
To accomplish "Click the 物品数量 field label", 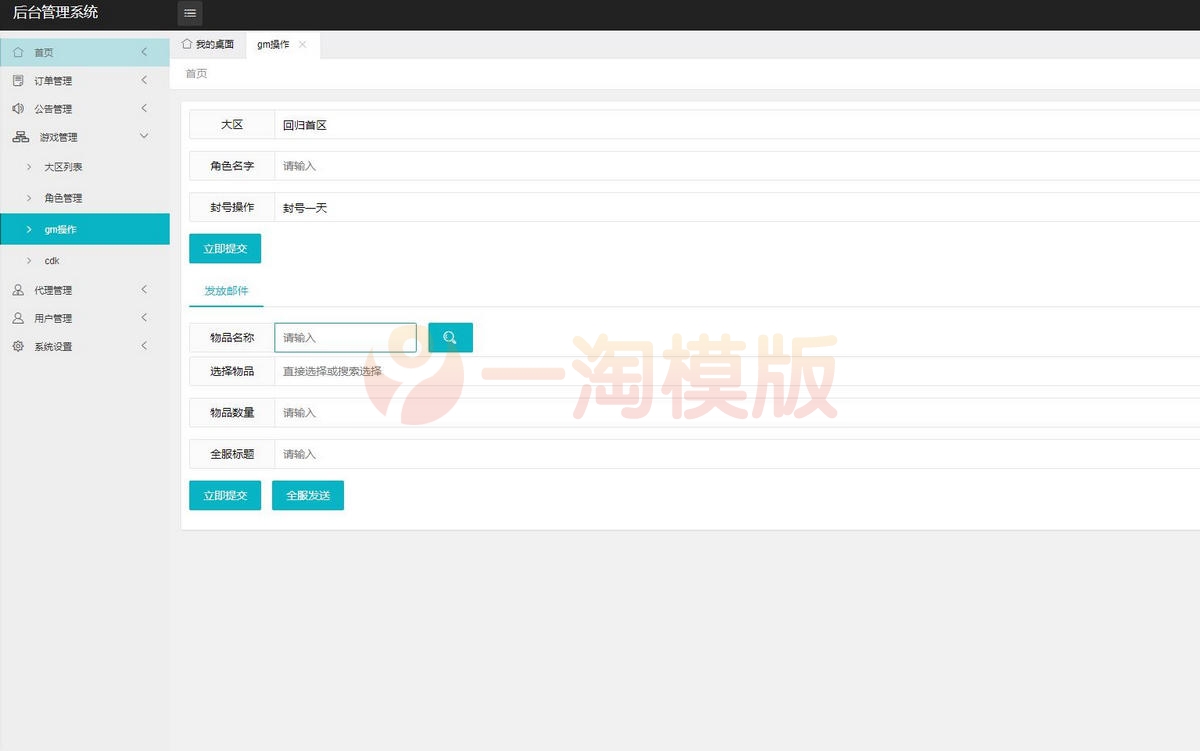I will coord(232,413).
